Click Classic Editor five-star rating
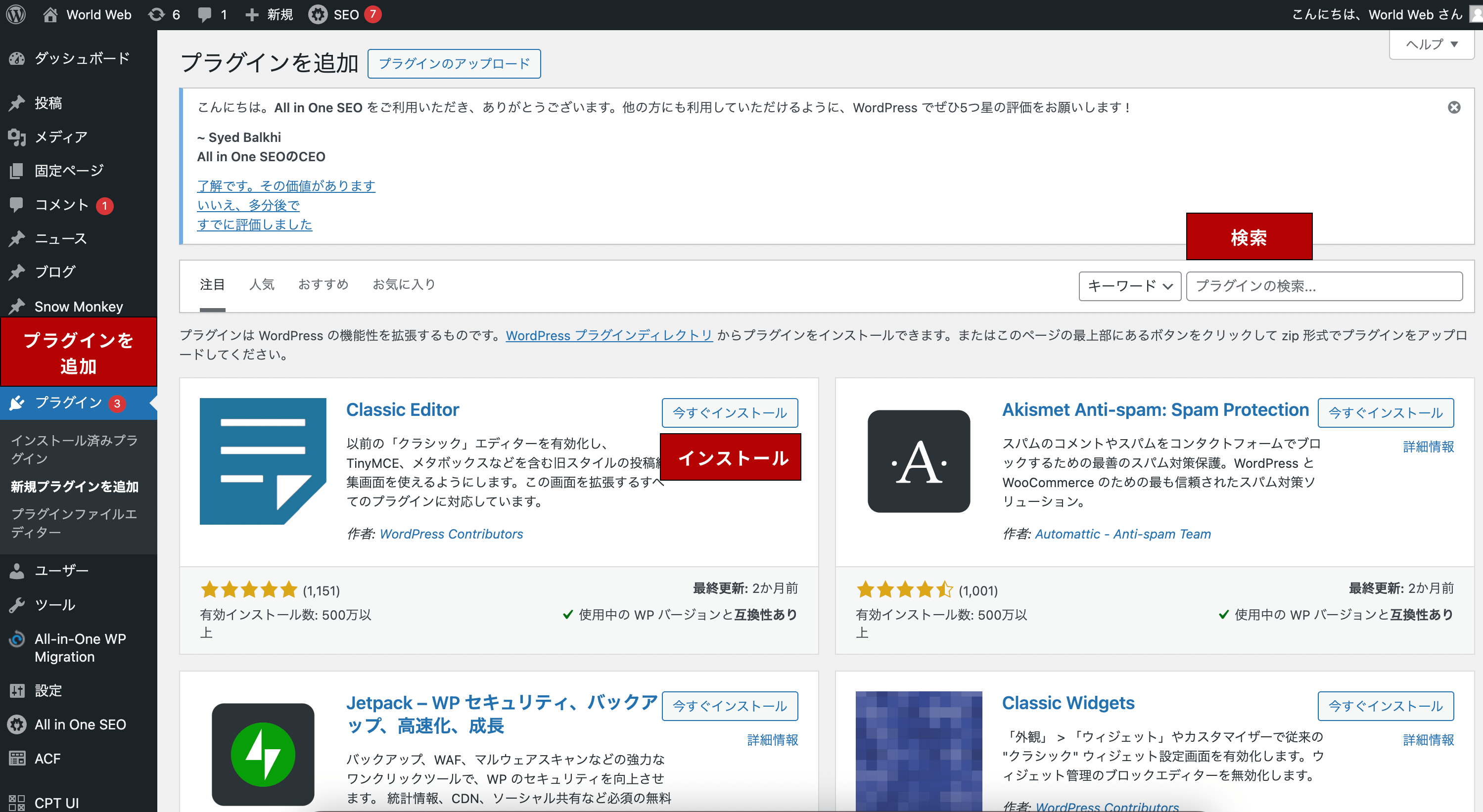The height and width of the screenshot is (812, 1483). [249, 590]
